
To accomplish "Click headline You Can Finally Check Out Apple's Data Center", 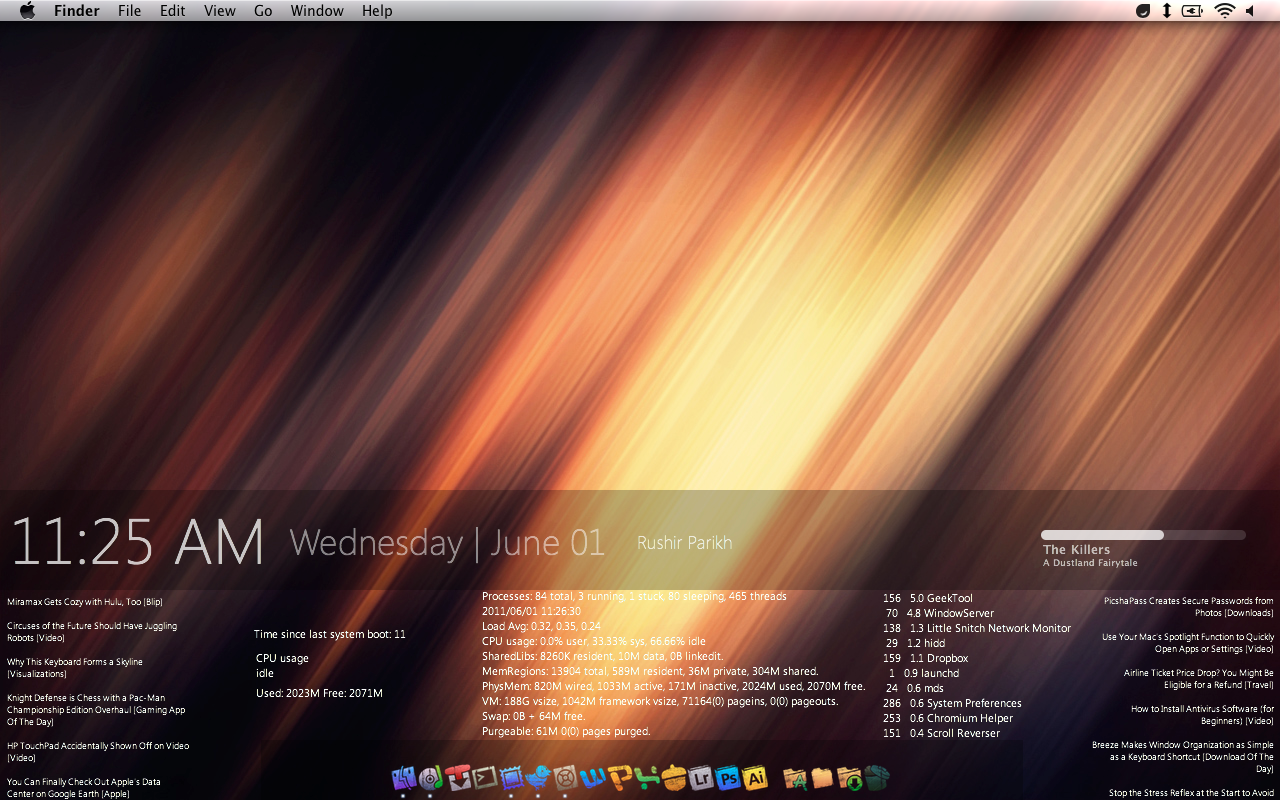I will pyautogui.click(x=84, y=788).
